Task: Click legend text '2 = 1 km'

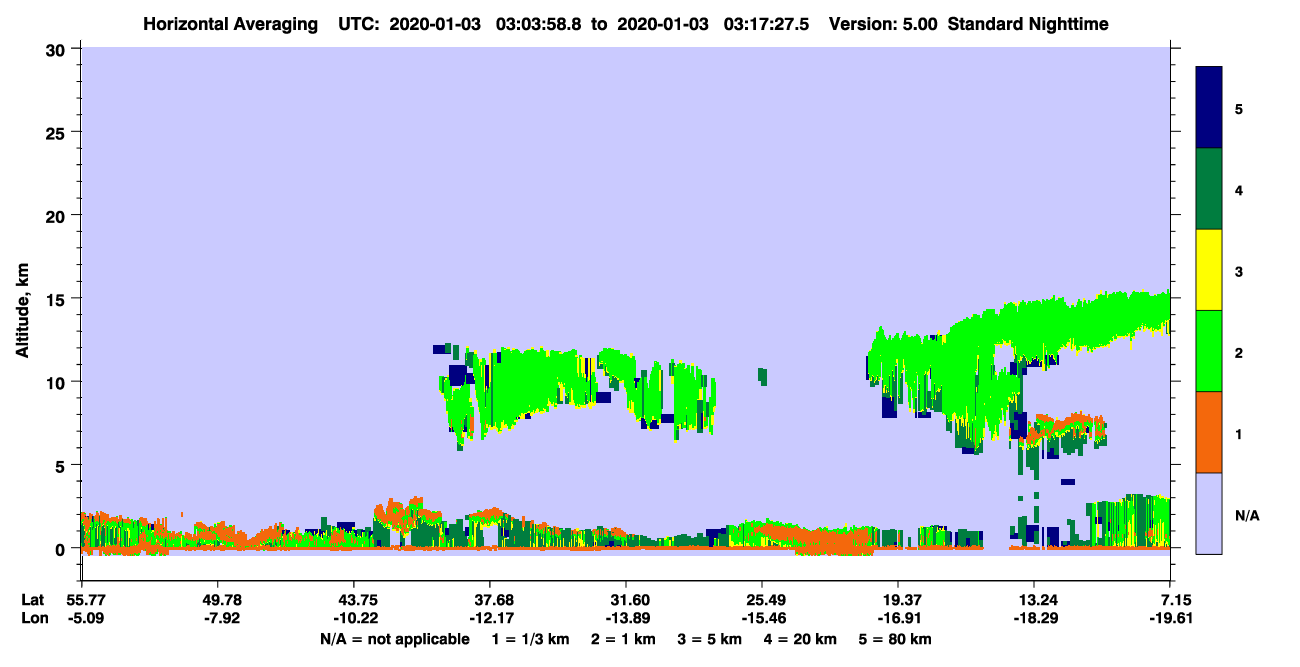Action: pos(623,639)
